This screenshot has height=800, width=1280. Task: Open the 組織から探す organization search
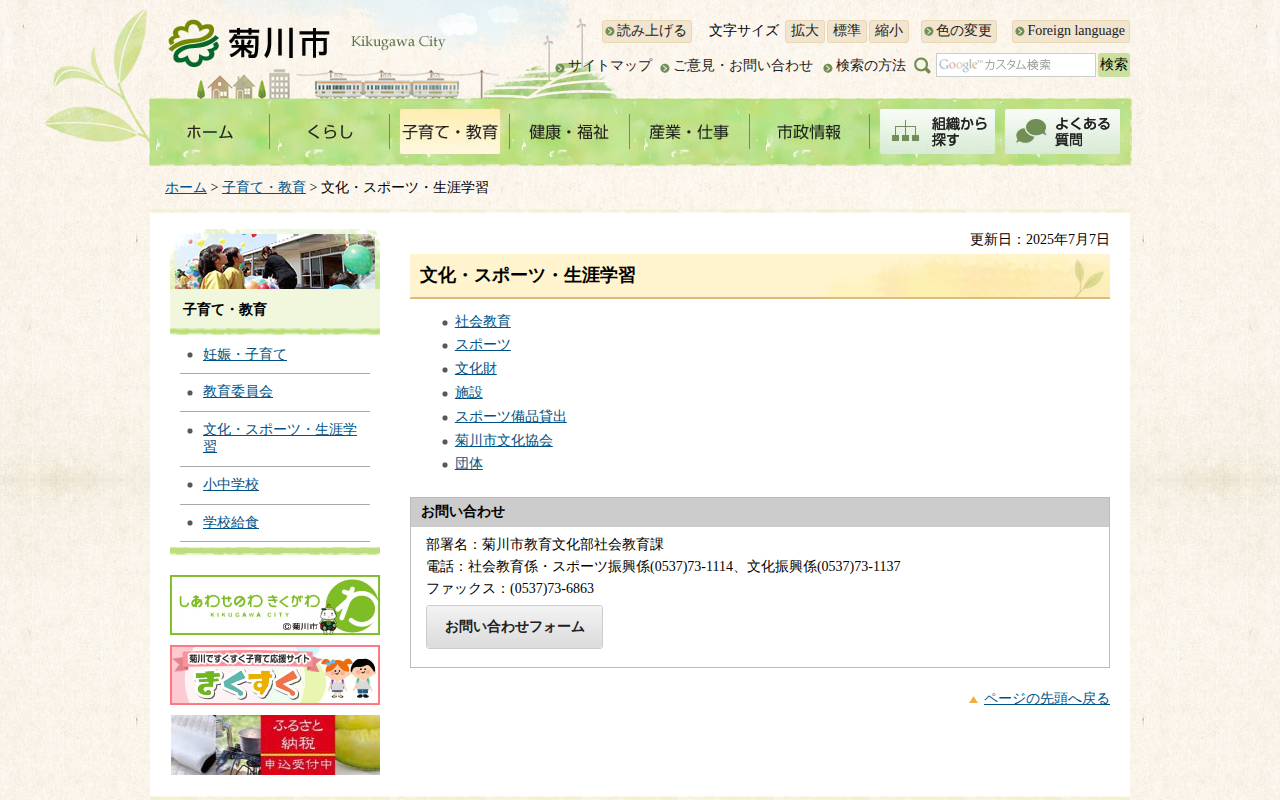937,131
